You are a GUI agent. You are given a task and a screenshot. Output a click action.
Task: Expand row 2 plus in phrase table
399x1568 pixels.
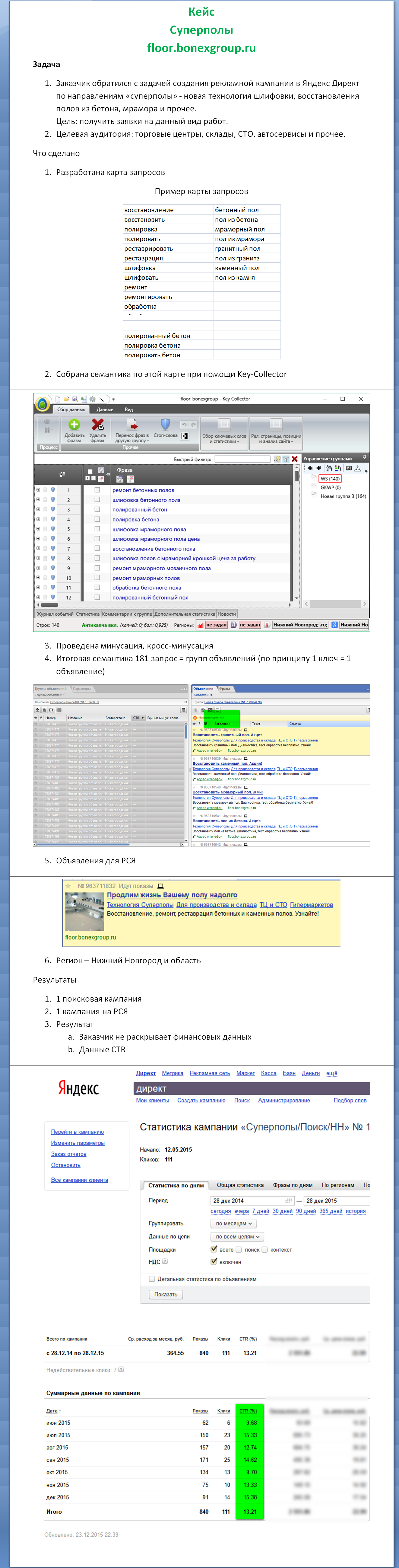coord(38,499)
